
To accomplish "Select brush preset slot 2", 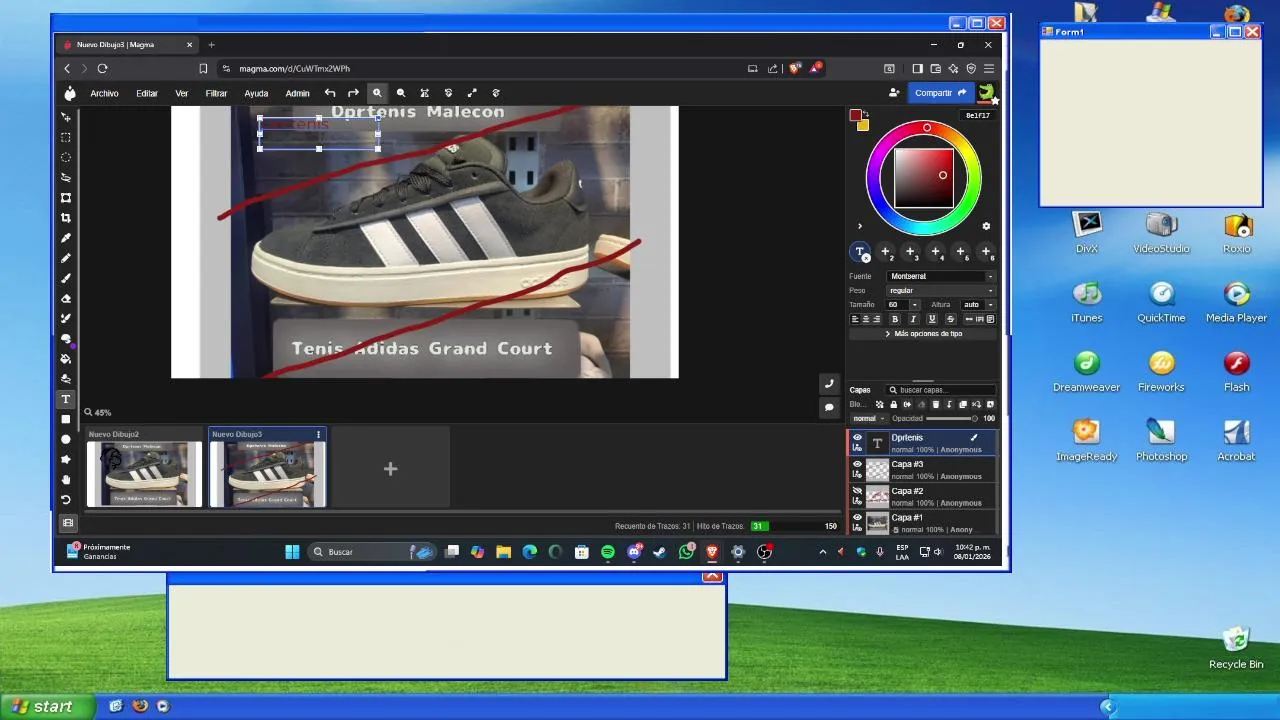I will click(x=885, y=252).
